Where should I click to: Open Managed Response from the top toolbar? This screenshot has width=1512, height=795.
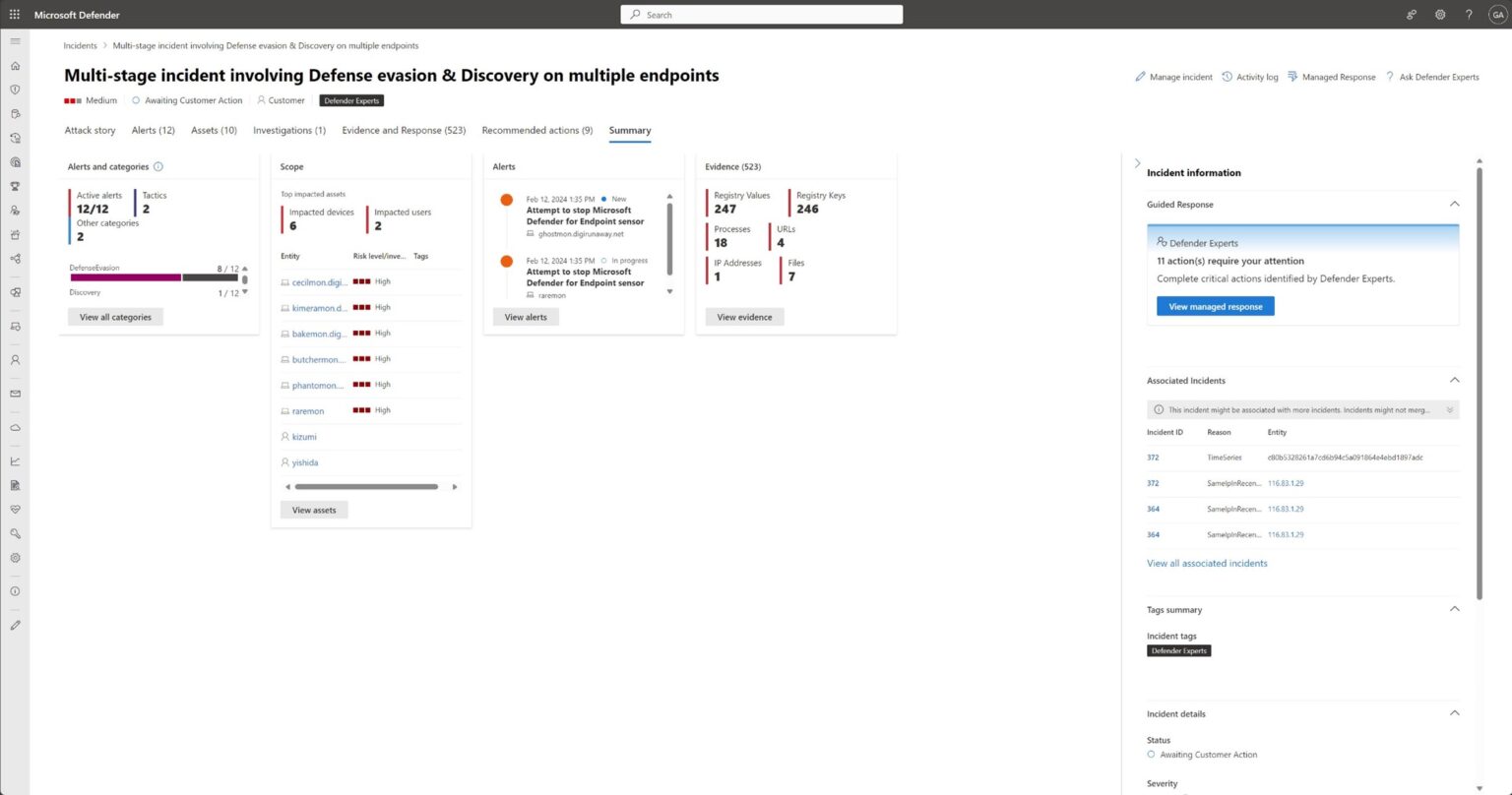[1331, 76]
